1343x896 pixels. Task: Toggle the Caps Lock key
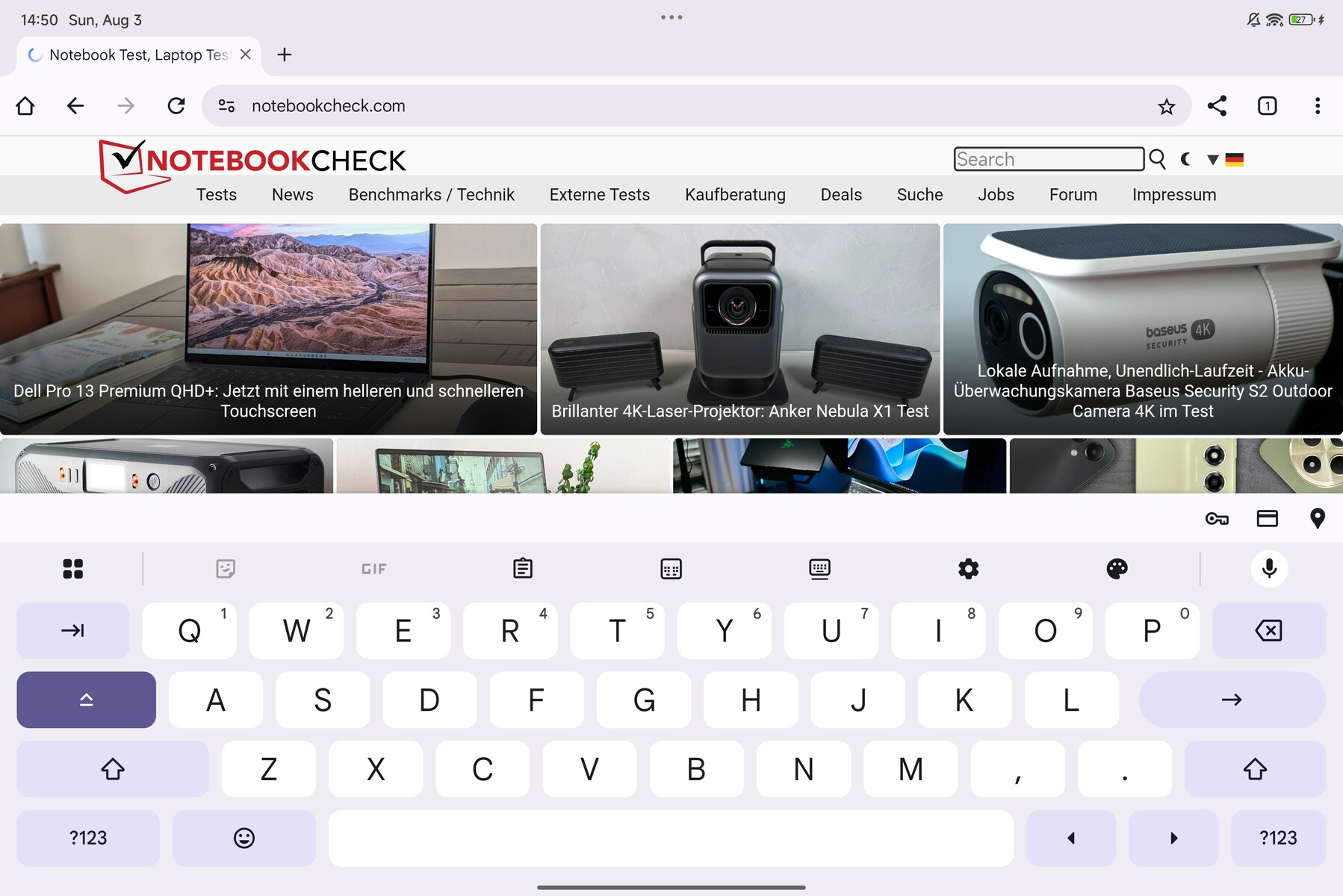tap(87, 700)
